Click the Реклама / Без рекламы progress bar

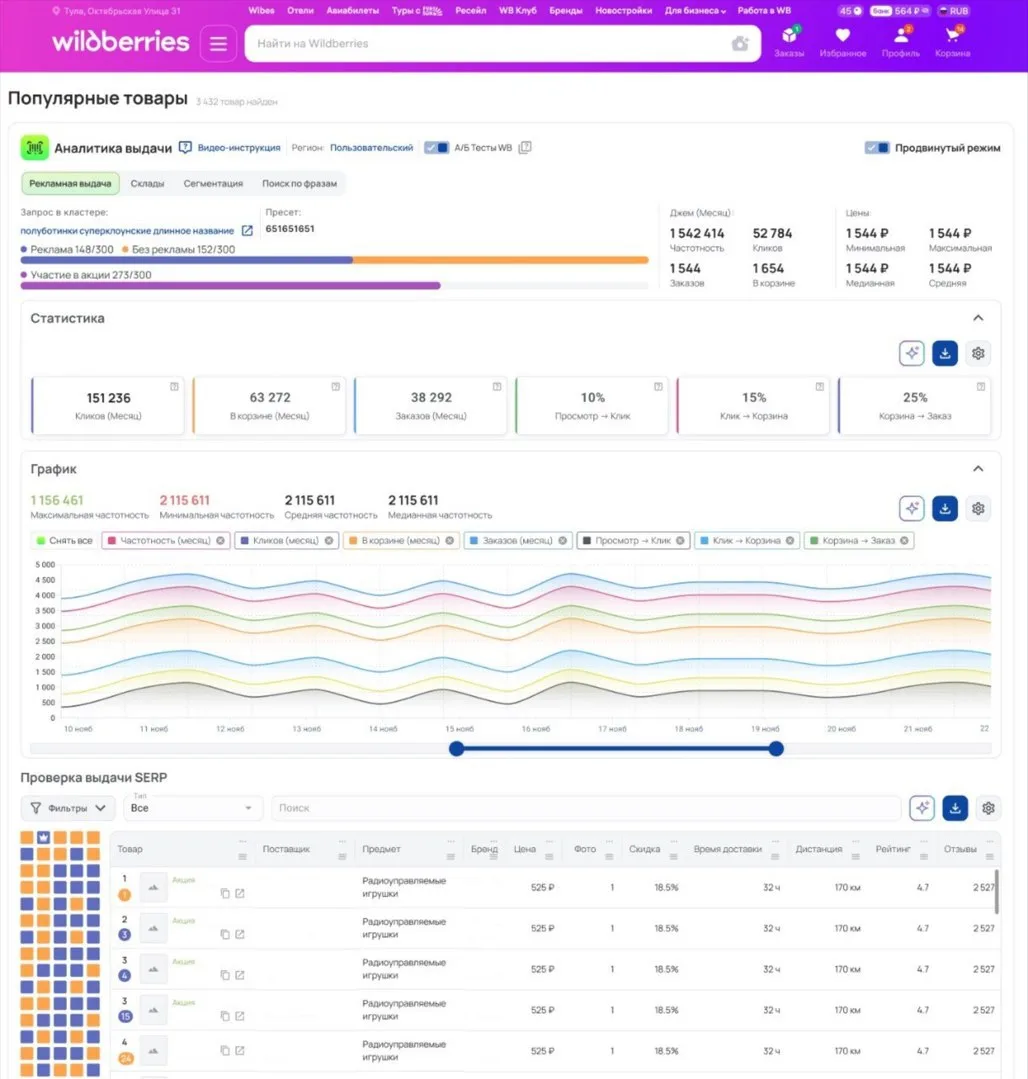tap(334, 260)
